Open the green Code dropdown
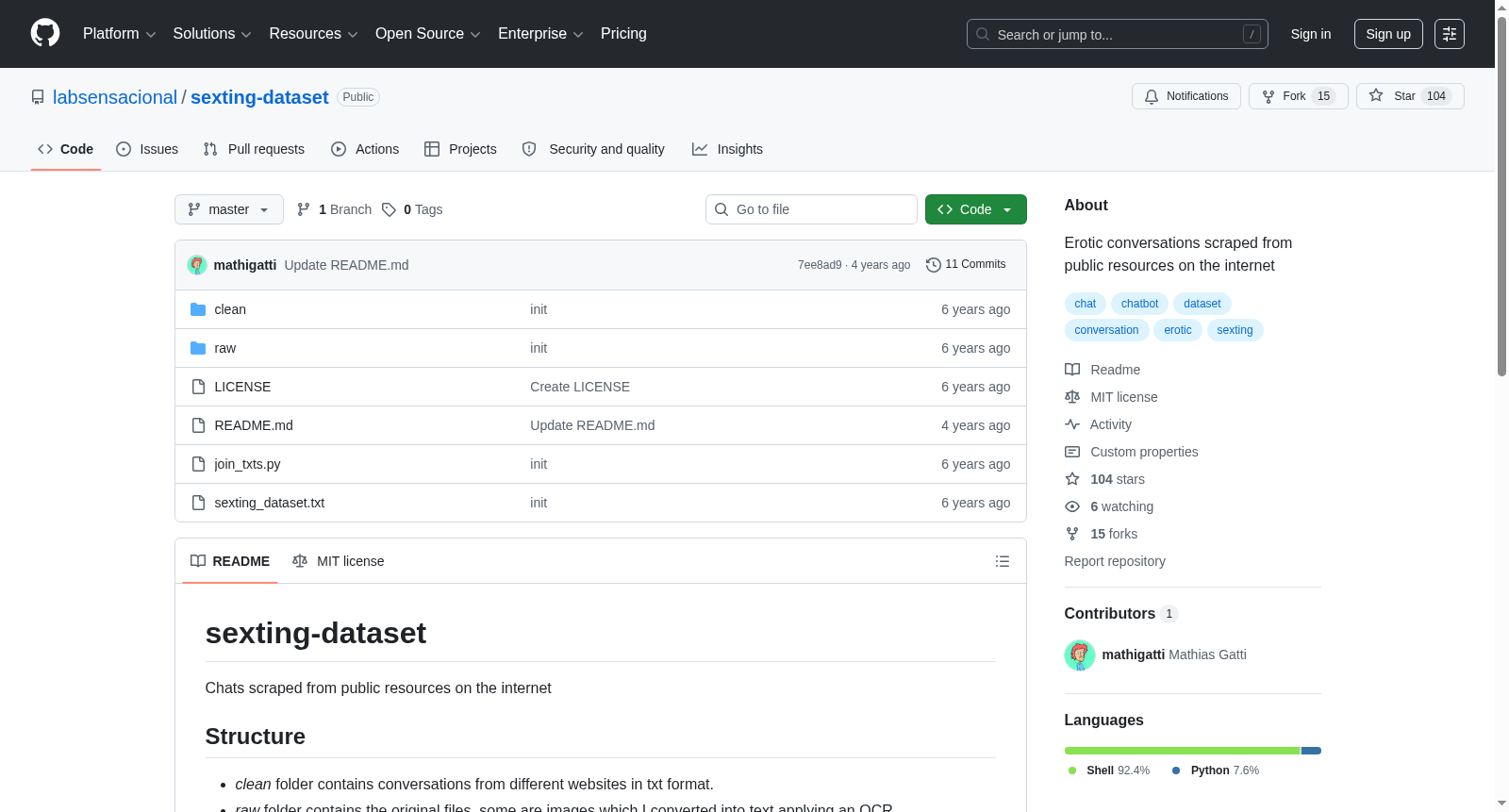 975,209
